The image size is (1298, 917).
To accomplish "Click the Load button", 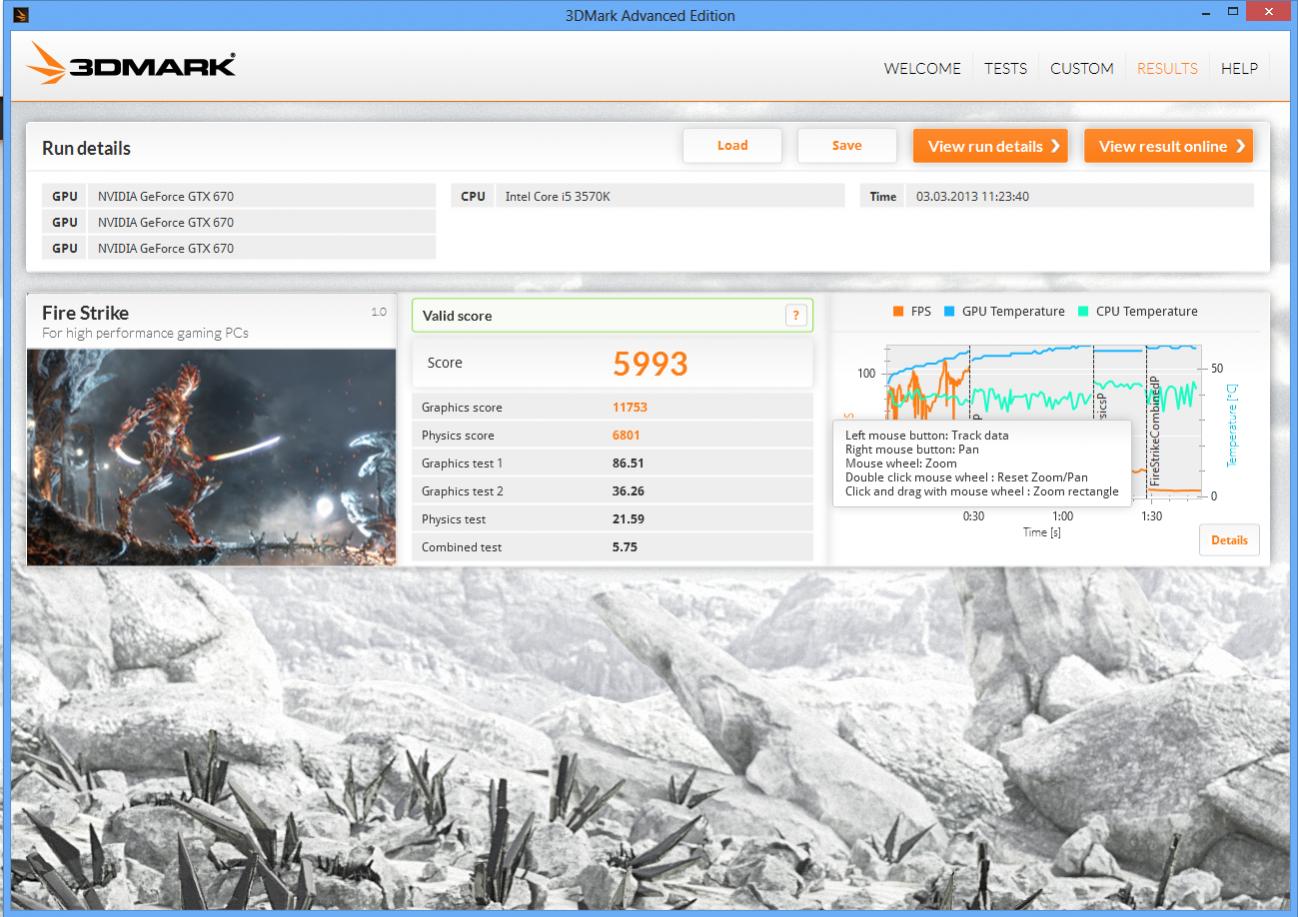I will point(732,146).
